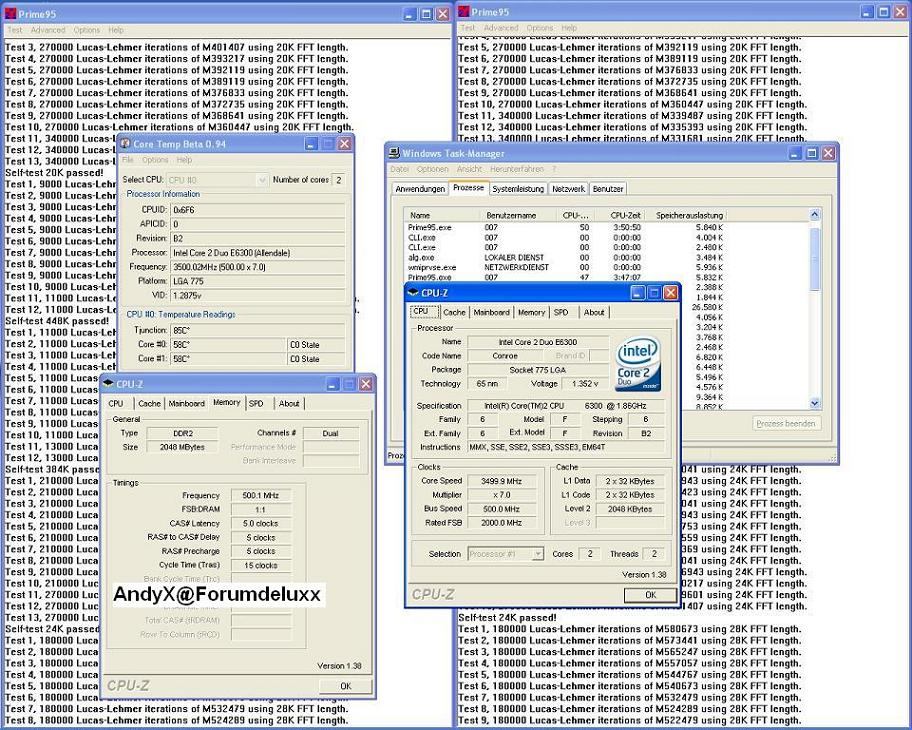Open the Advanced menu in the left Prime95 window
The width and height of the screenshot is (912, 730).
coord(48,30)
